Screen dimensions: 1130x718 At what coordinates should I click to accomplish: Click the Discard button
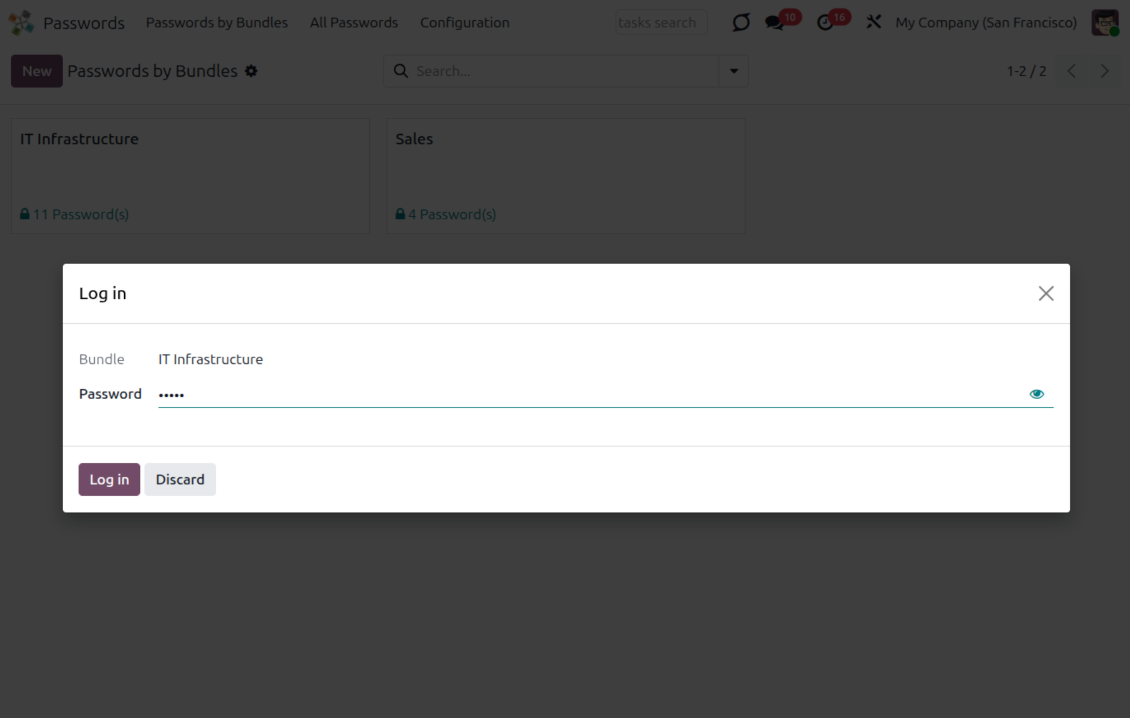[180, 479]
